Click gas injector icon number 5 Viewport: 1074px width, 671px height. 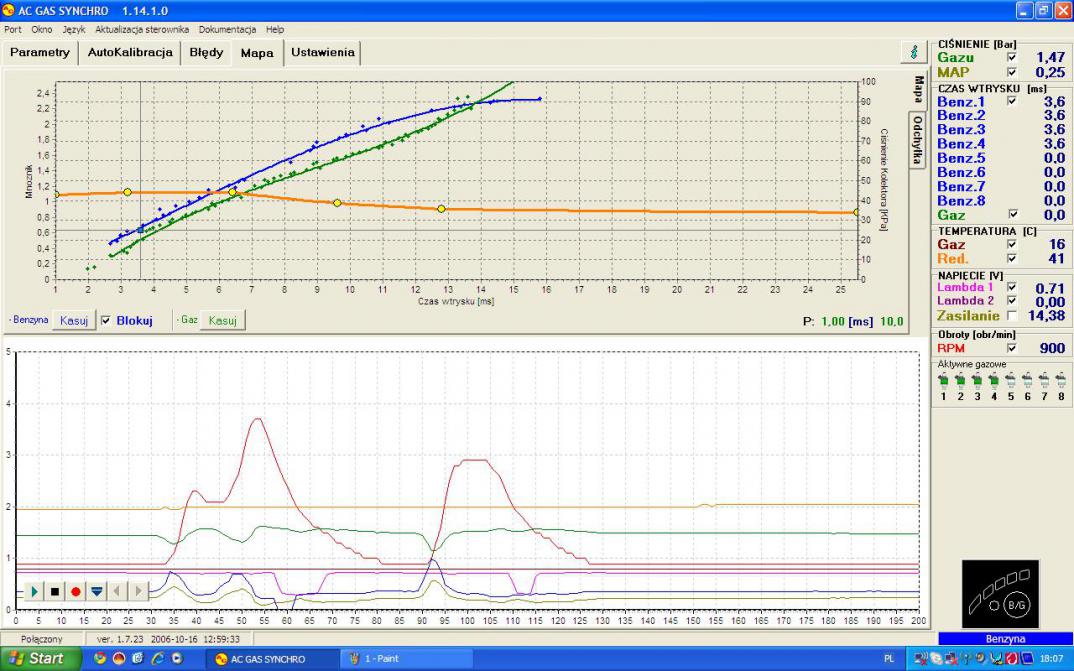point(1010,380)
